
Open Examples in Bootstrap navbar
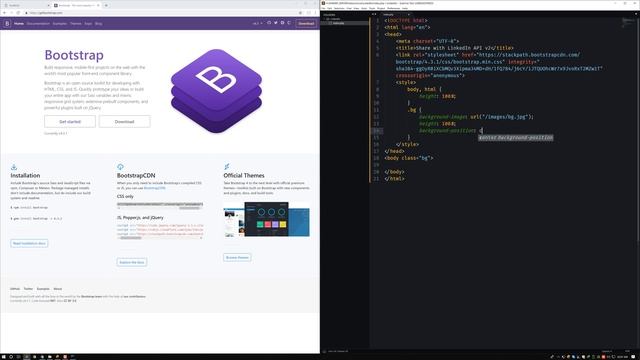click(x=60, y=24)
